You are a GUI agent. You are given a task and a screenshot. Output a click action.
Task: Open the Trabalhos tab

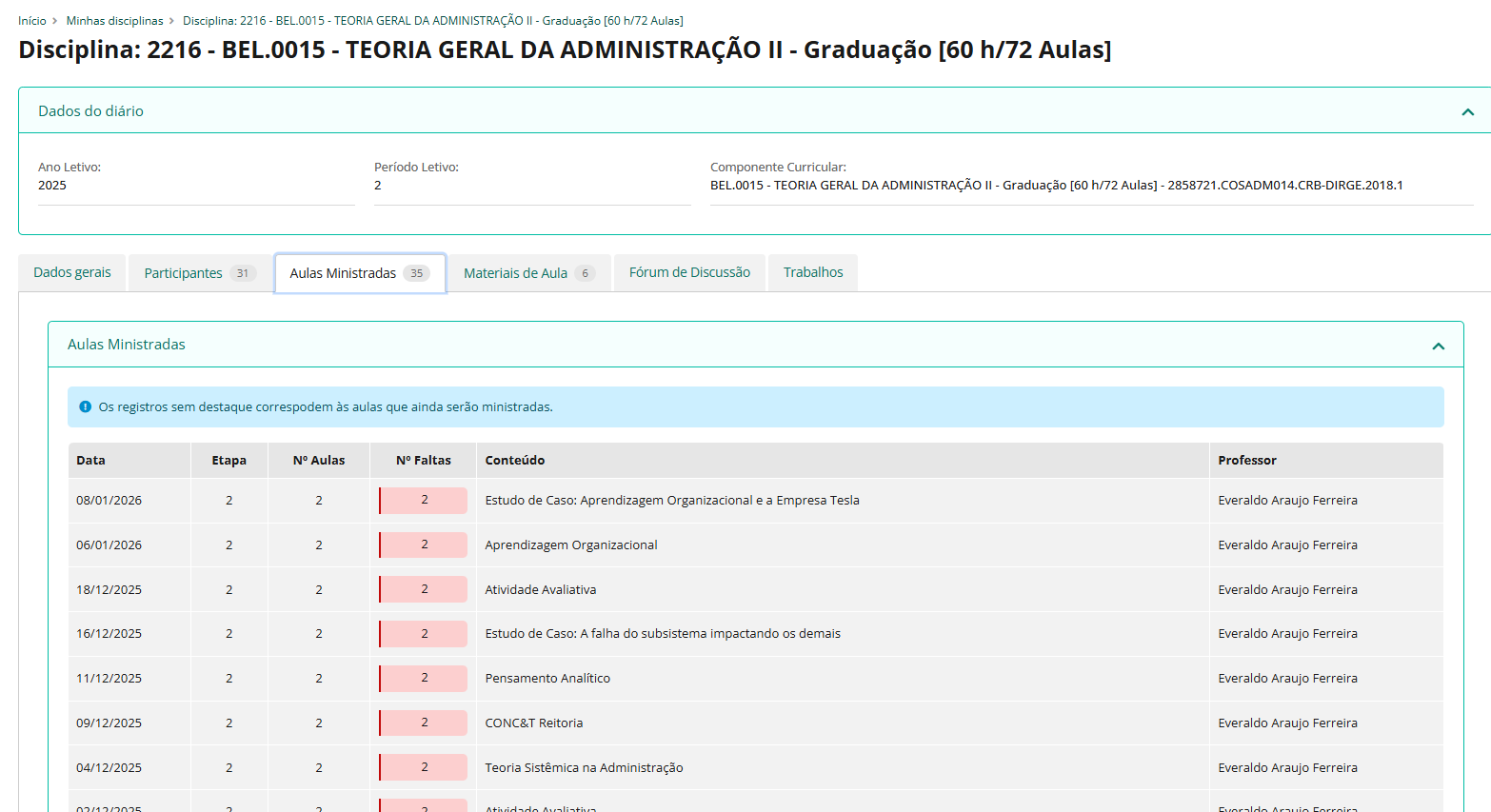click(x=813, y=273)
